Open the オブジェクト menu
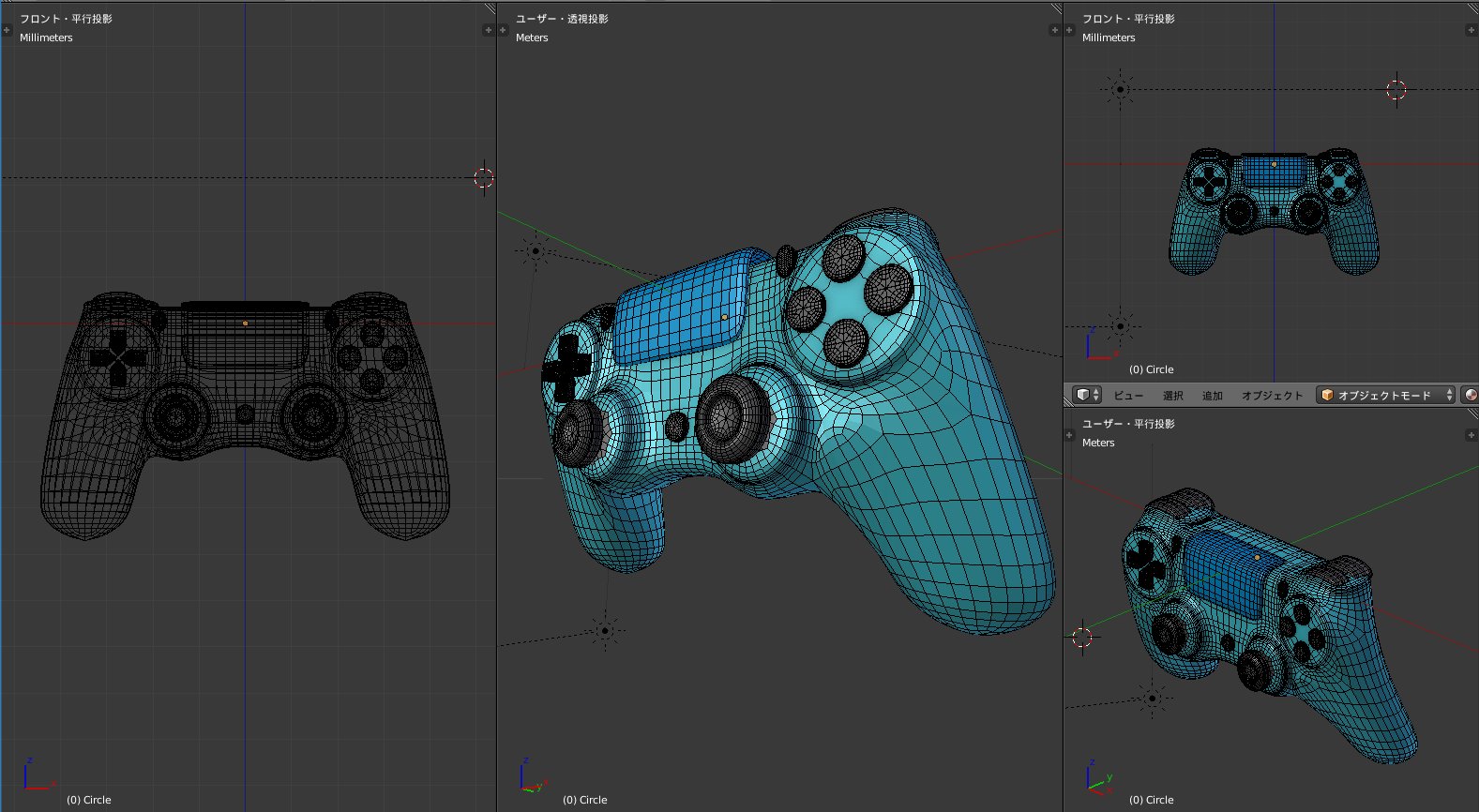This screenshot has height=812, width=1479. pyautogui.click(x=1273, y=396)
